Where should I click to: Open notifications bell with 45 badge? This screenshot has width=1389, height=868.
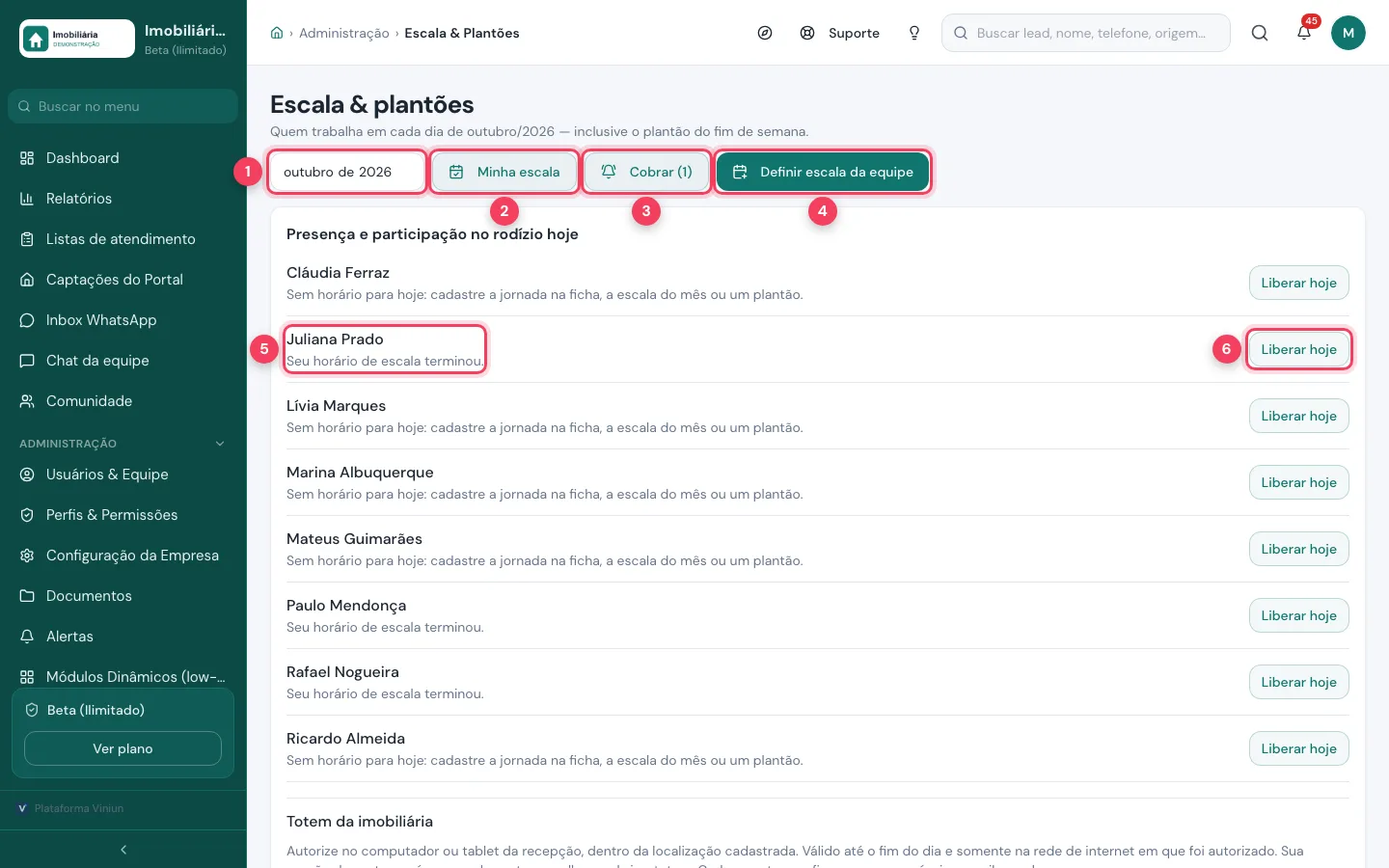point(1304,33)
